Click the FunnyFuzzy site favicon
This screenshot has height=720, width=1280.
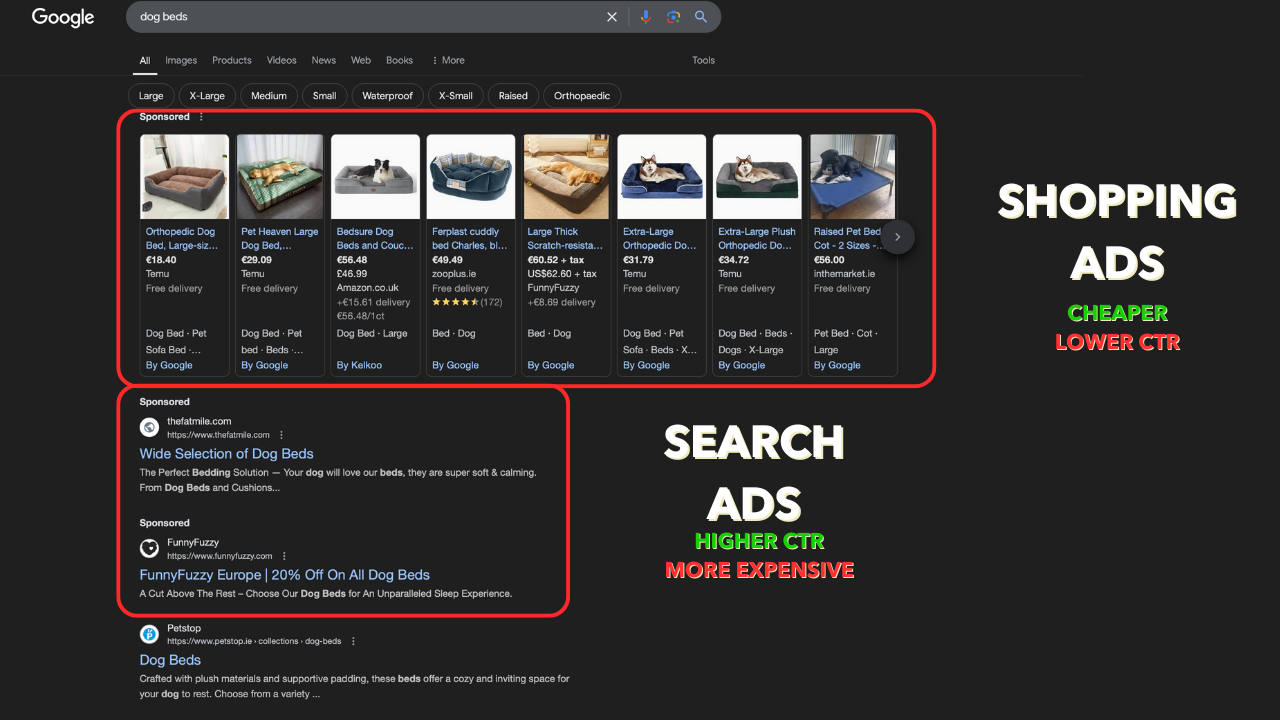coord(149,548)
